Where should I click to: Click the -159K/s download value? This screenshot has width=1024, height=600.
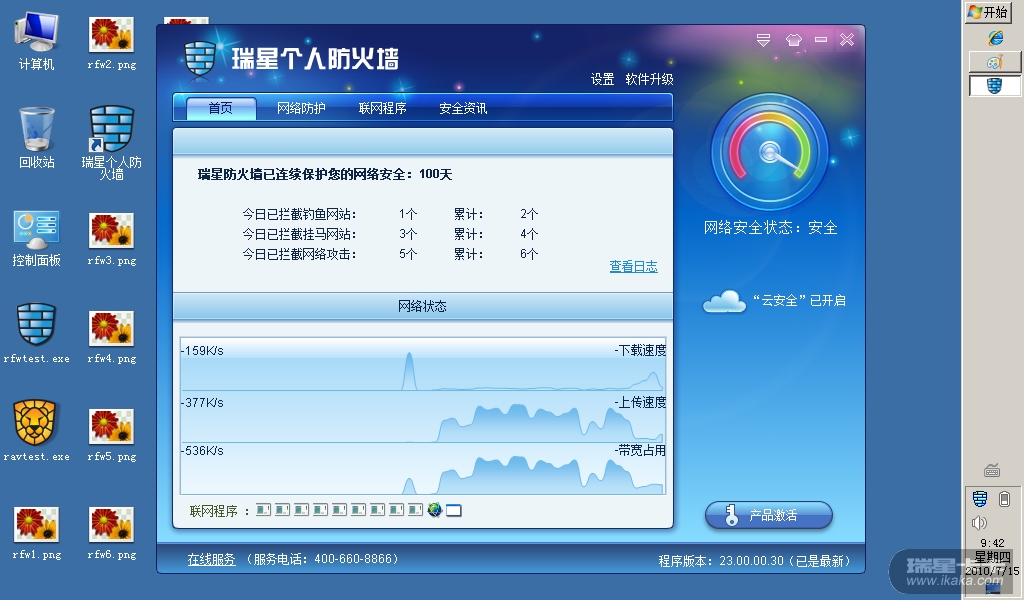click(202, 351)
